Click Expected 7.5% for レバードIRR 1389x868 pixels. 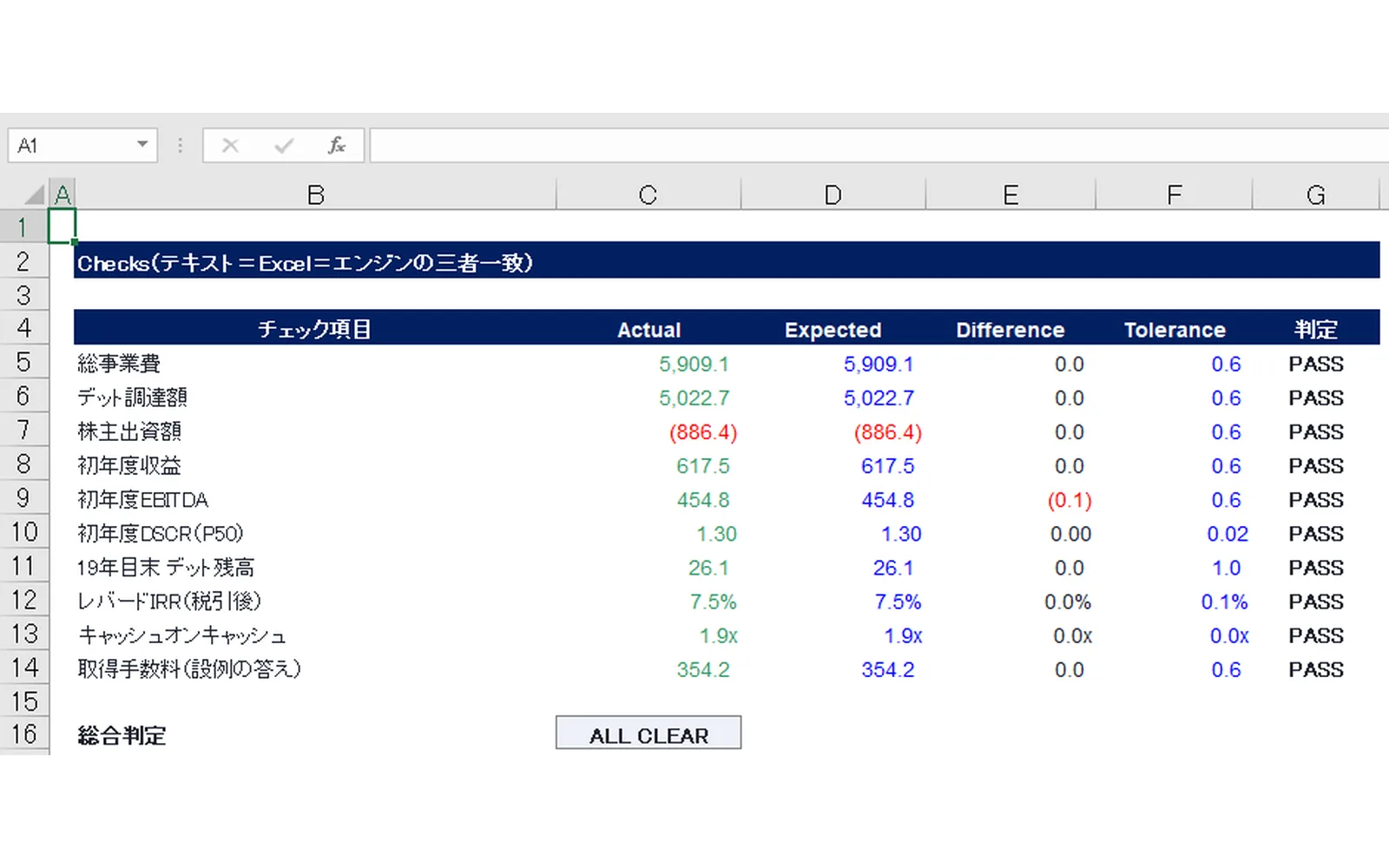click(833, 601)
